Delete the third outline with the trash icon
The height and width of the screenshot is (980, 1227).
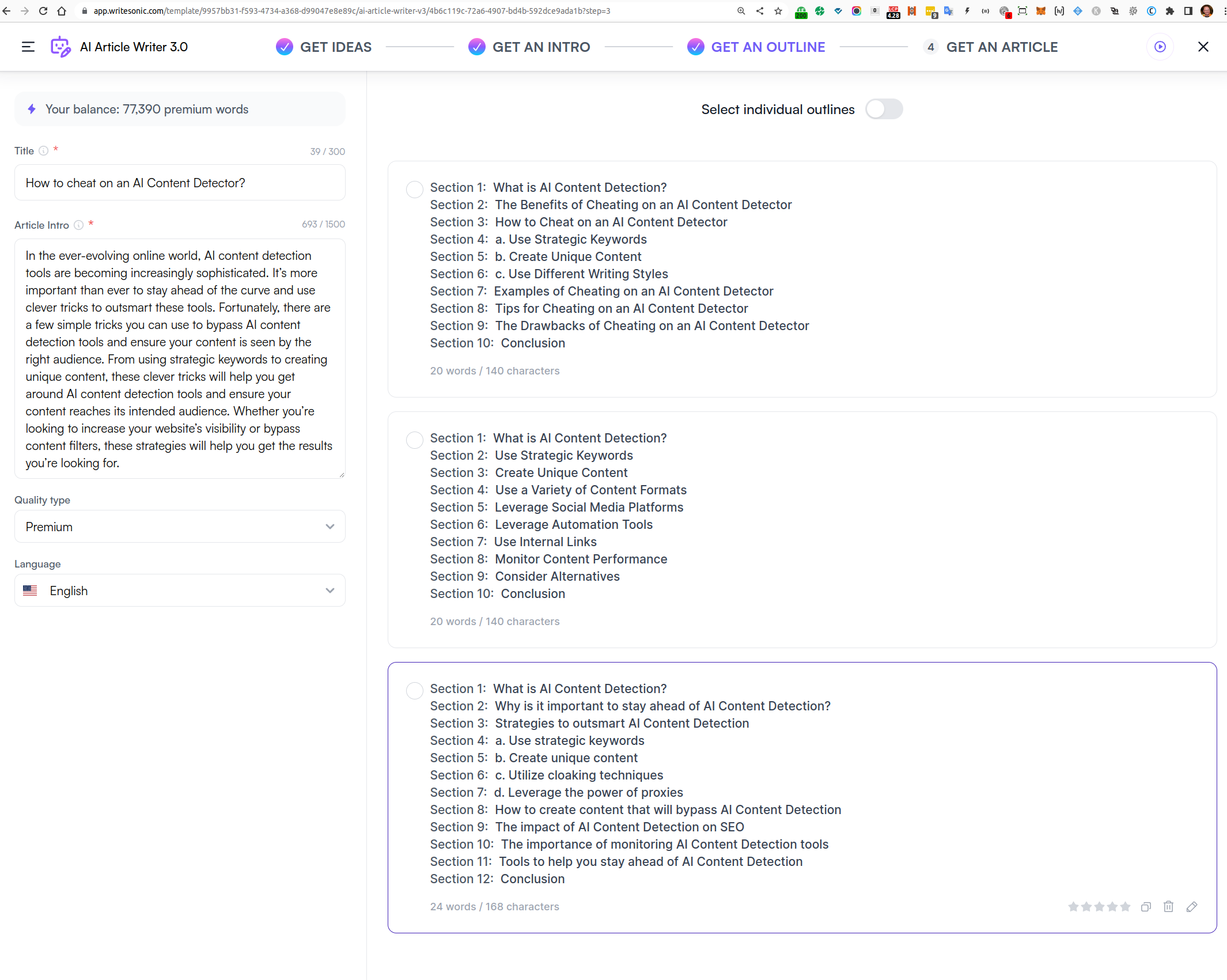[1168, 906]
